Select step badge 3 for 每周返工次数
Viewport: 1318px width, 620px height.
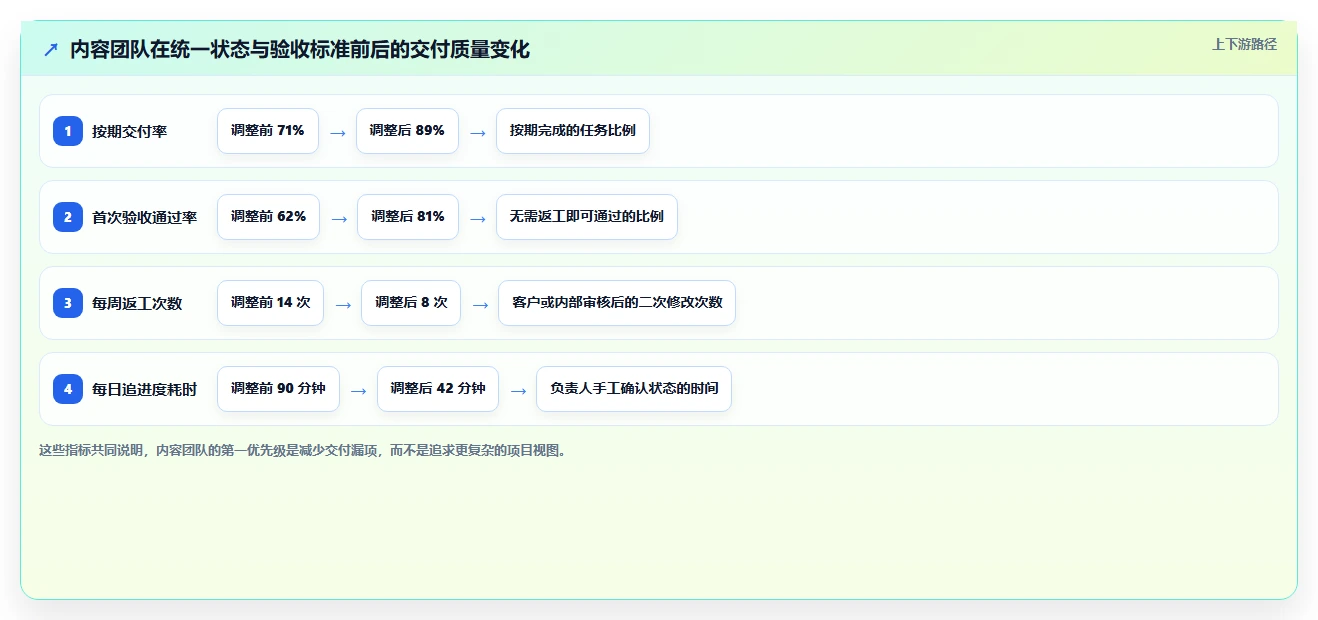[x=68, y=303]
